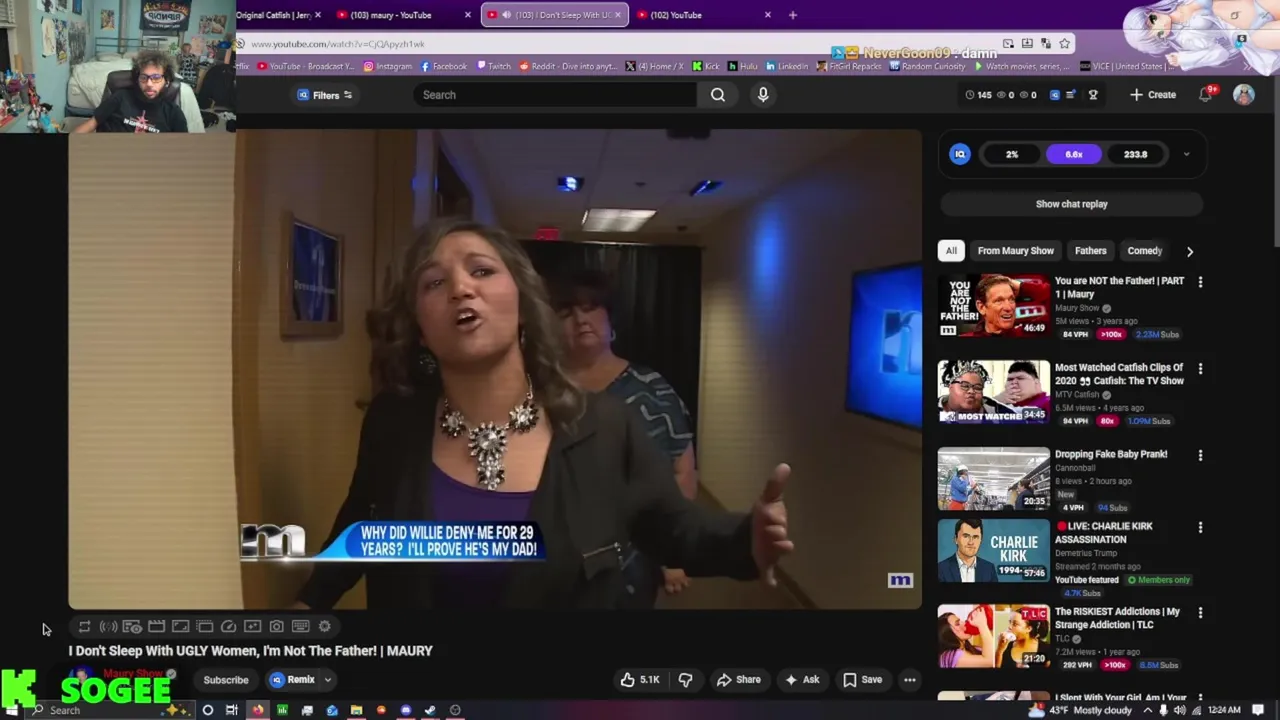
Task: Open Dropping Fake Baby Prank thumbnail
Action: (993, 479)
